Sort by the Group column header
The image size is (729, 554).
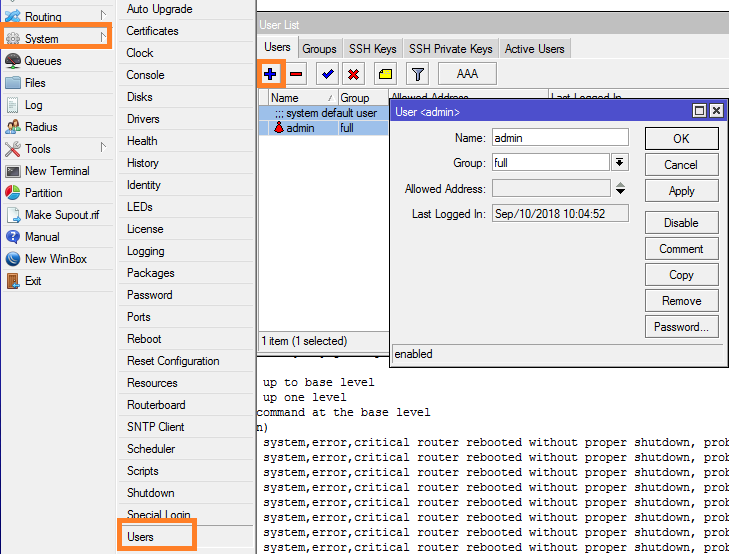(x=363, y=98)
